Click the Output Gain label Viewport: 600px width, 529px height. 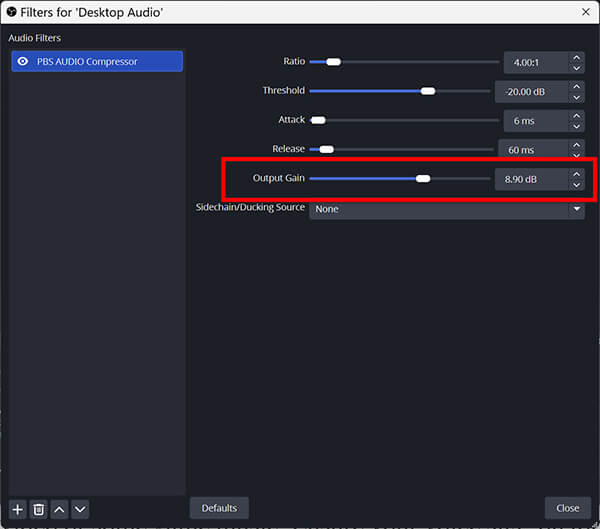pyautogui.click(x=279, y=178)
